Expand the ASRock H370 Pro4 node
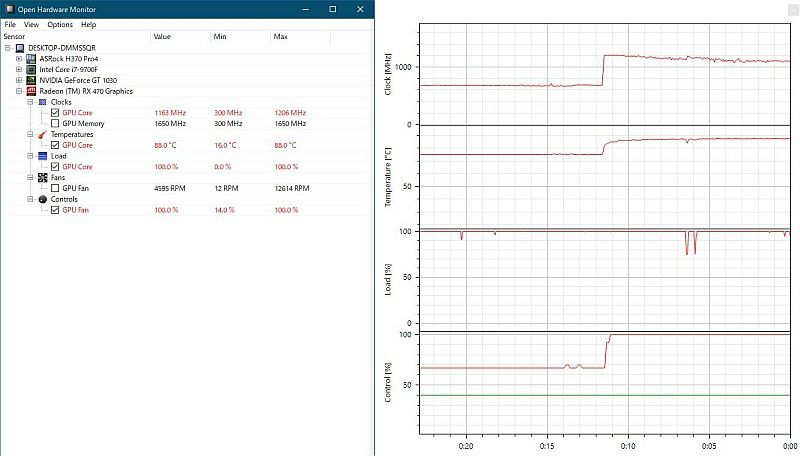The height and width of the screenshot is (456, 800). 19,59
